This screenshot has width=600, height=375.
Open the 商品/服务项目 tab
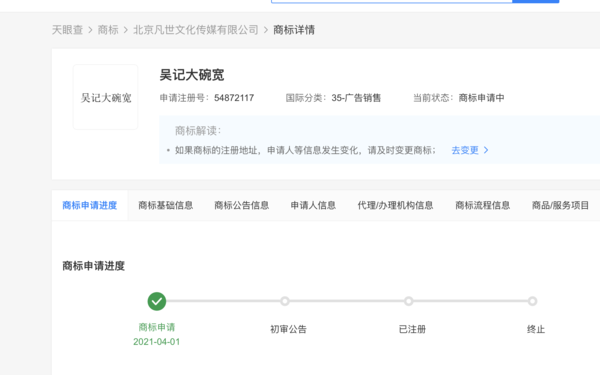point(560,205)
